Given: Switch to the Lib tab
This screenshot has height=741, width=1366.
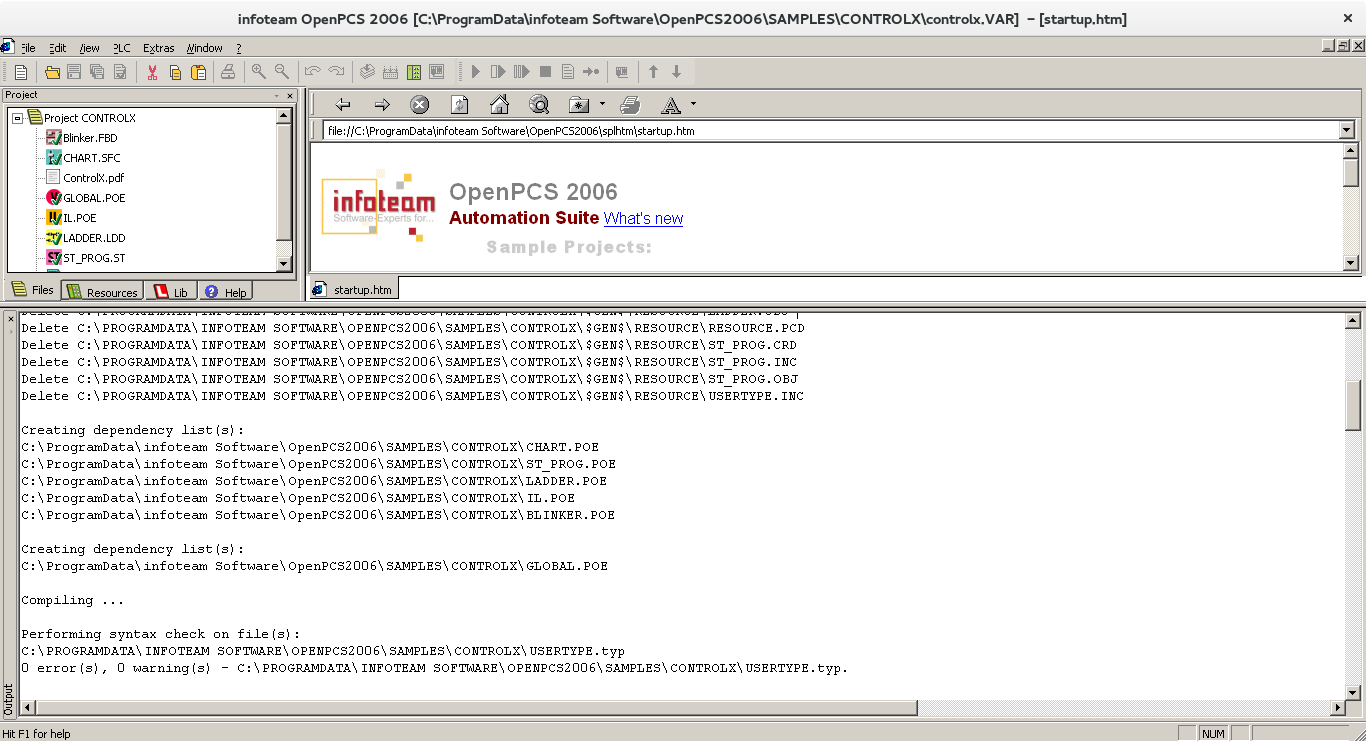Looking at the screenshot, I should (171, 292).
